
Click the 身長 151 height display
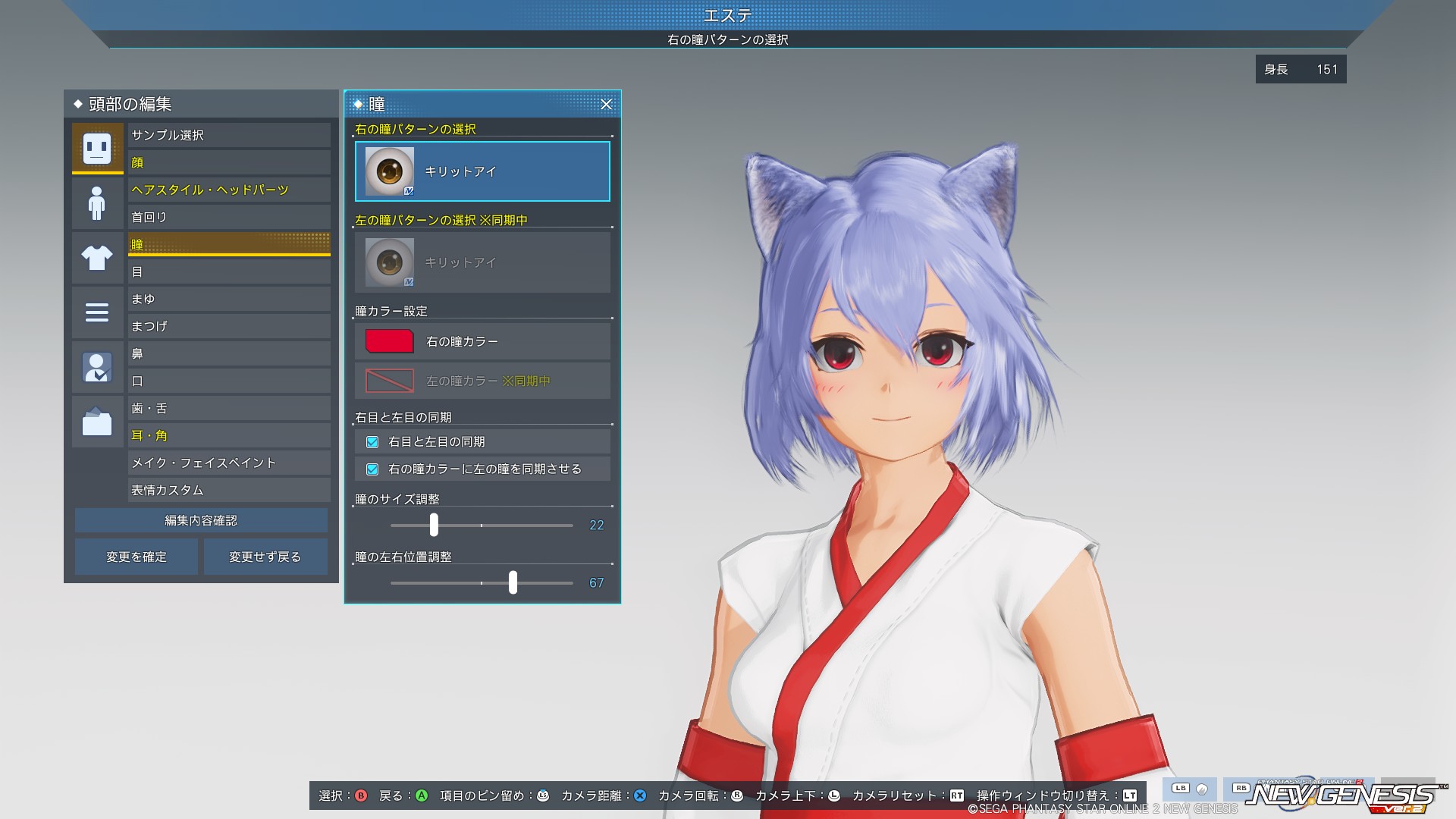point(1301,69)
